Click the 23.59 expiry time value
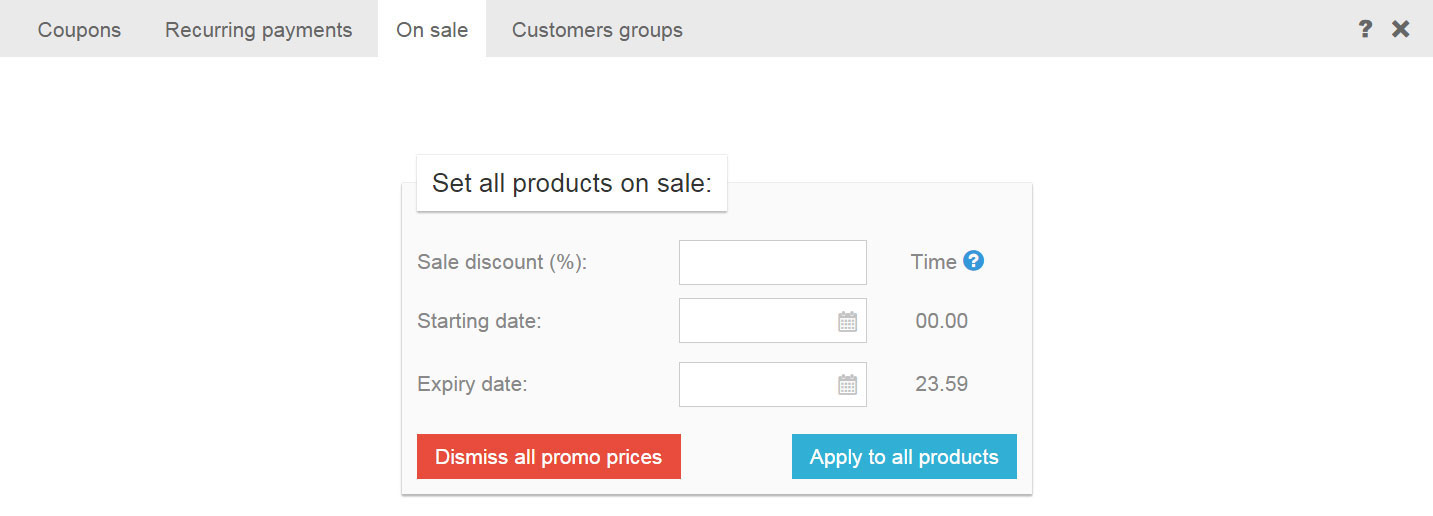 (942, 384)
